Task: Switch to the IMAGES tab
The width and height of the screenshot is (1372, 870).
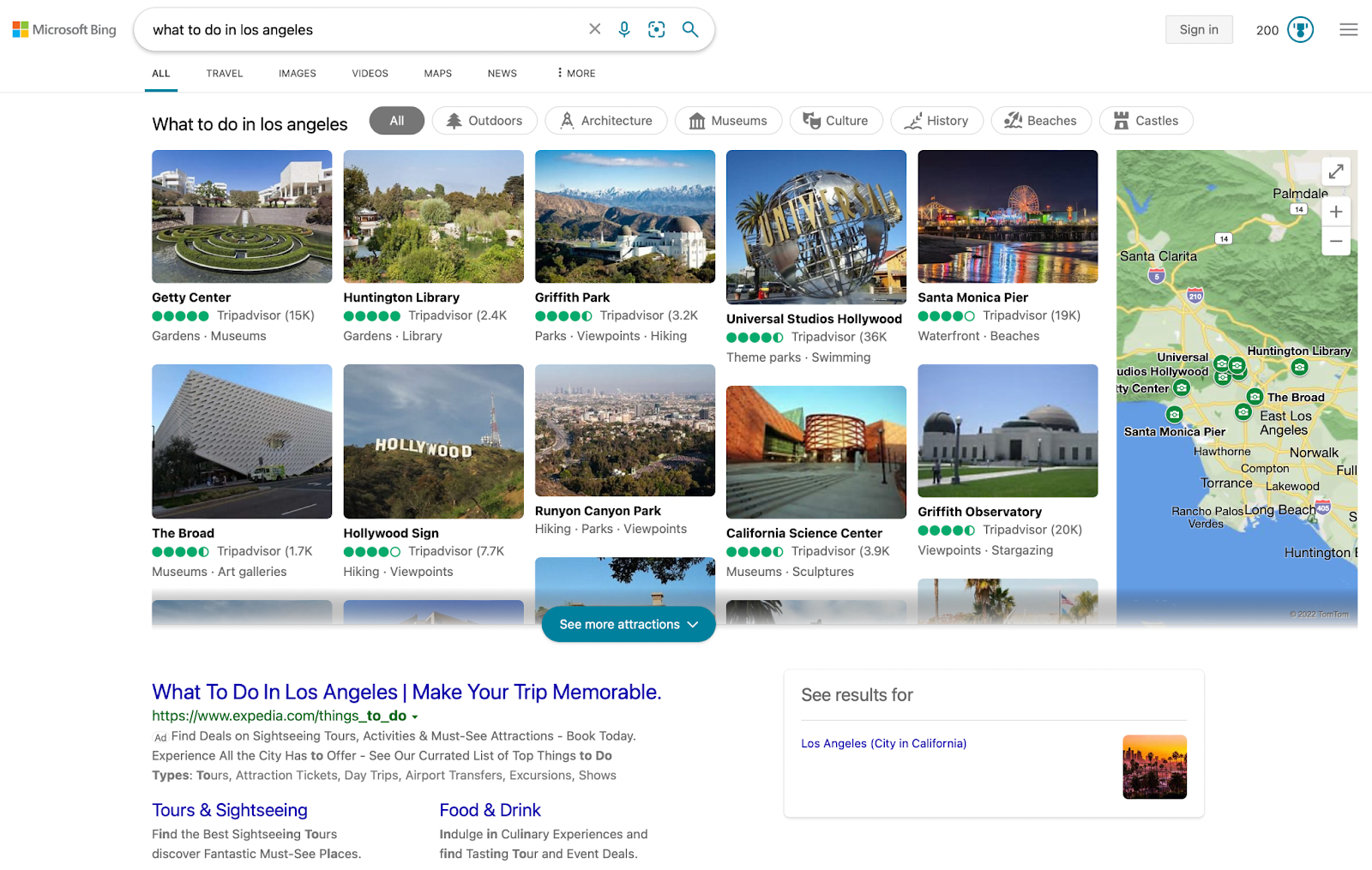Action: pyautogui.click(x=298, y=74)
